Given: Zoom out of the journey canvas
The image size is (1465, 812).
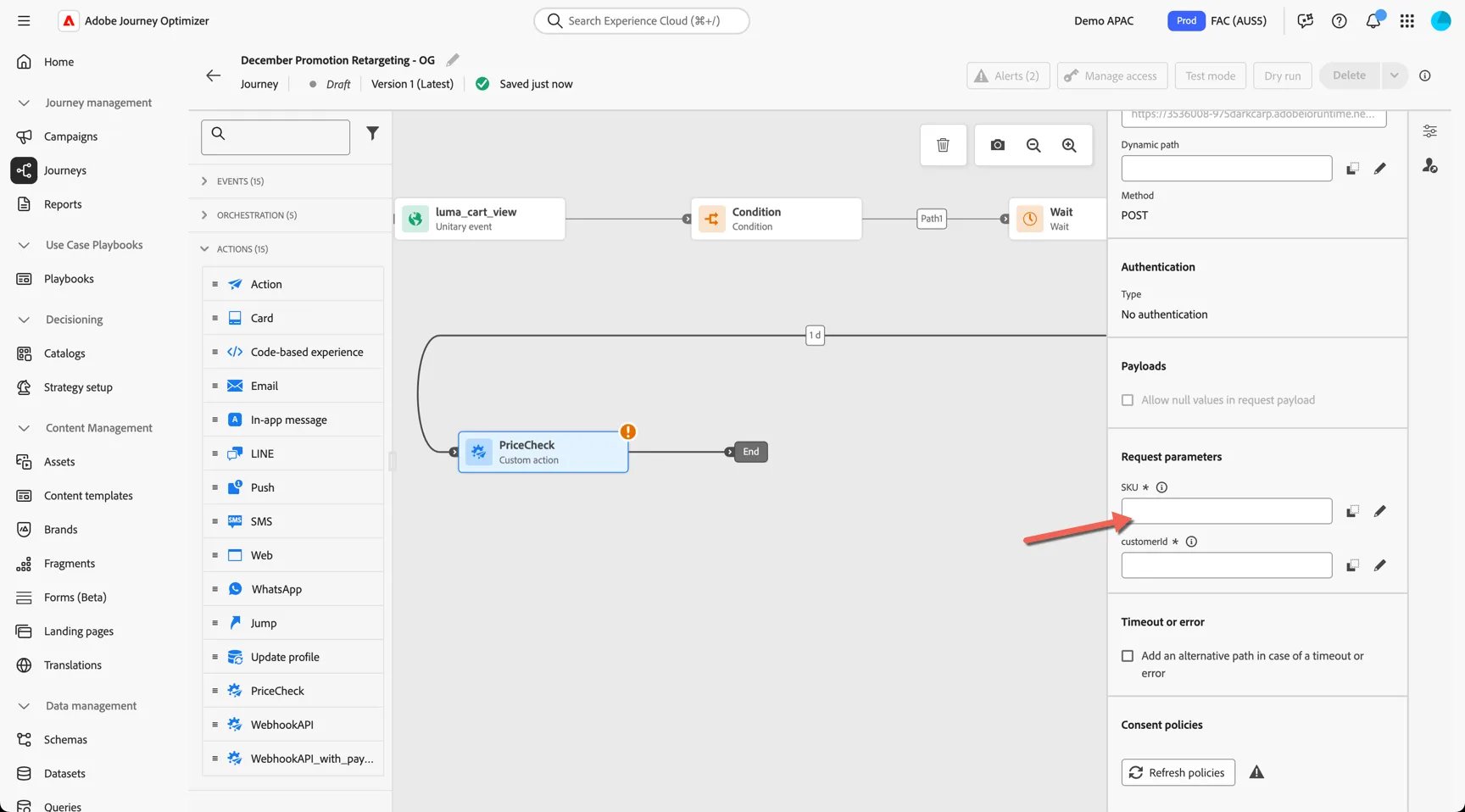Looking at the screenshot, I should 1033,145.
